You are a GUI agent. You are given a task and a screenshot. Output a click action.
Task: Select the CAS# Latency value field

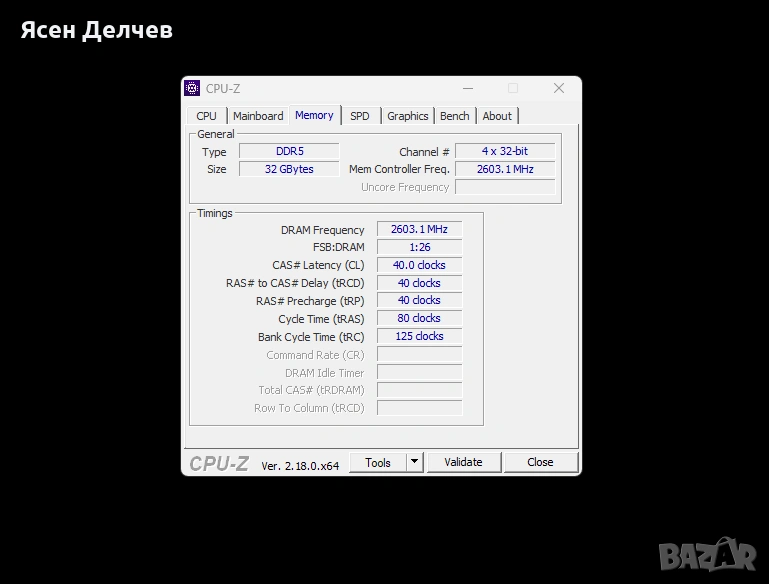419,266
